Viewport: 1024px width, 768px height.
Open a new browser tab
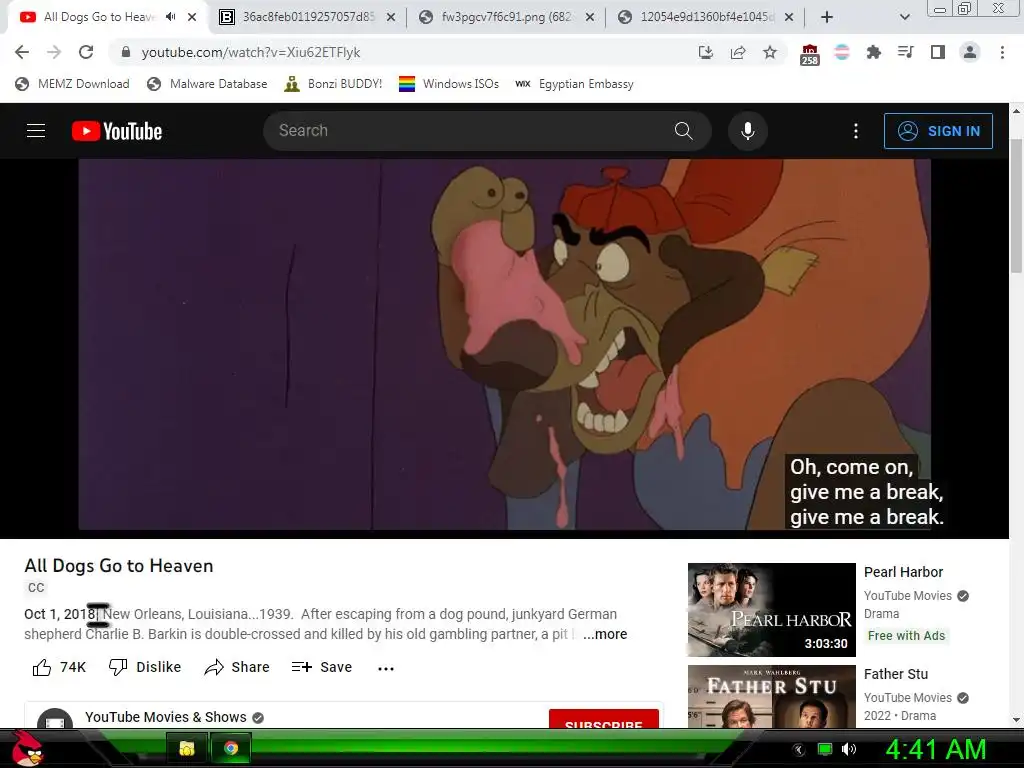(826, 17)
